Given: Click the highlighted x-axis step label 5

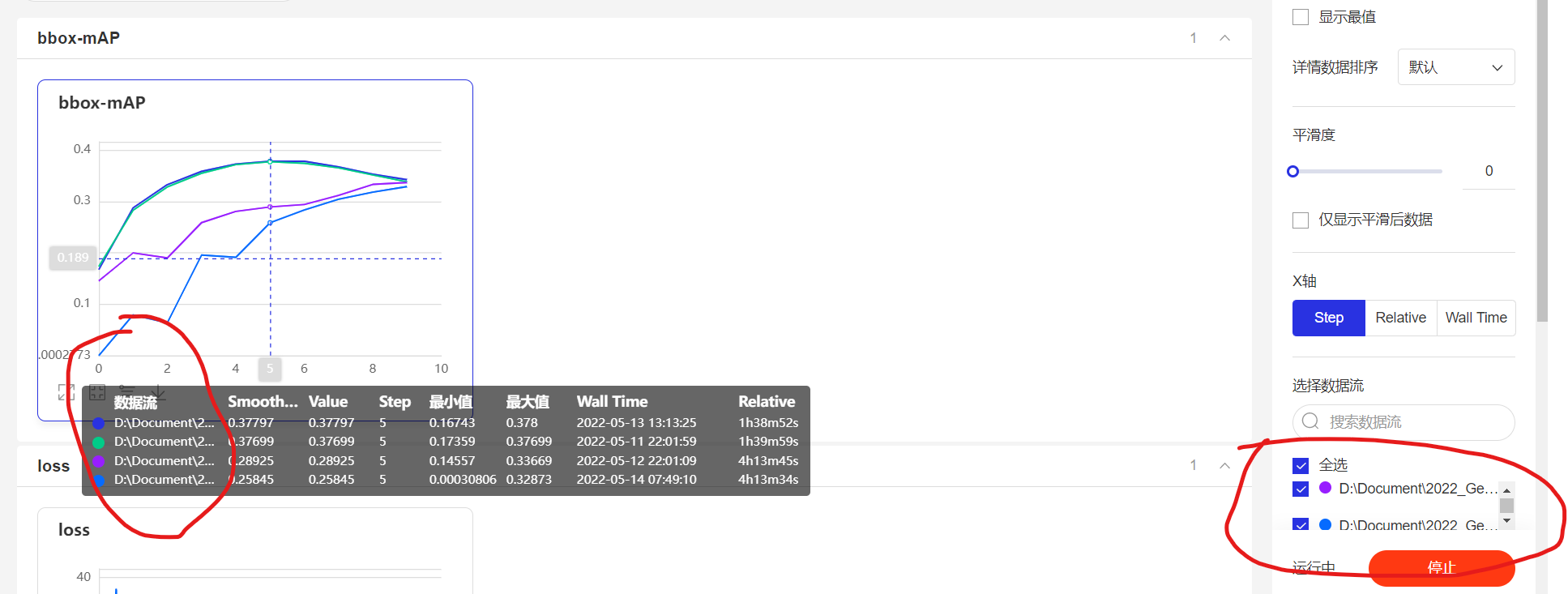Looking at the screenshot, I should (270, 369).
